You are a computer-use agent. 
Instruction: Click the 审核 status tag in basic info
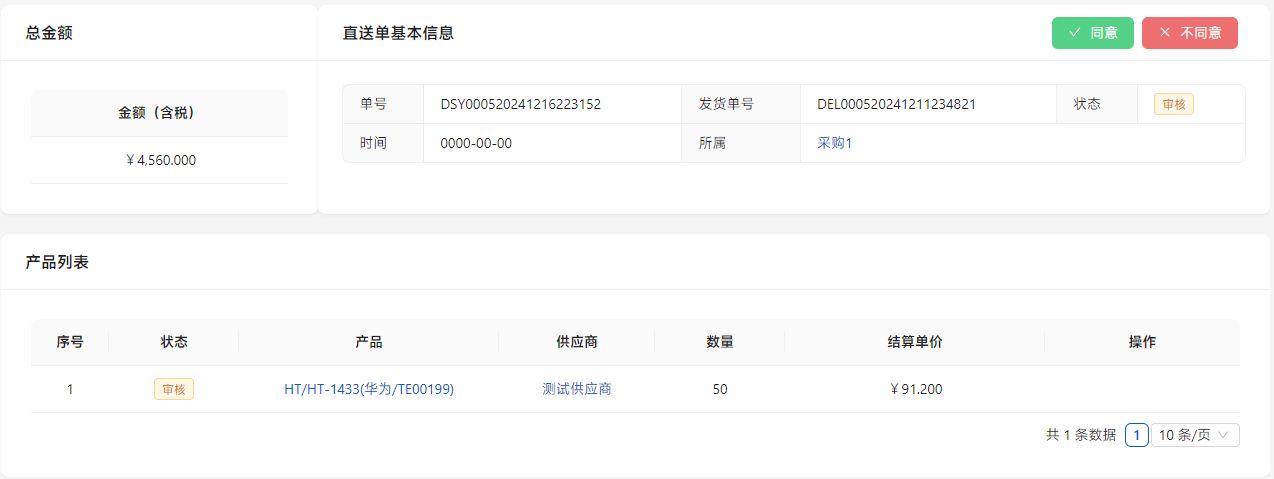[x=1173, y=104]
